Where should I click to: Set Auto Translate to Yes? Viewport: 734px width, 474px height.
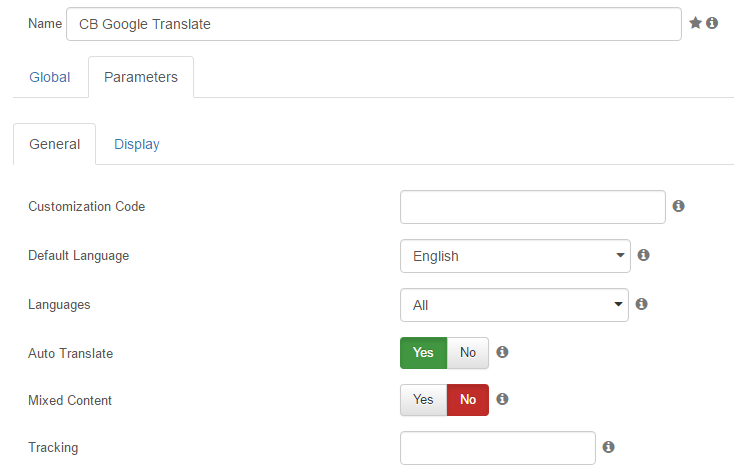pos(424,353)
